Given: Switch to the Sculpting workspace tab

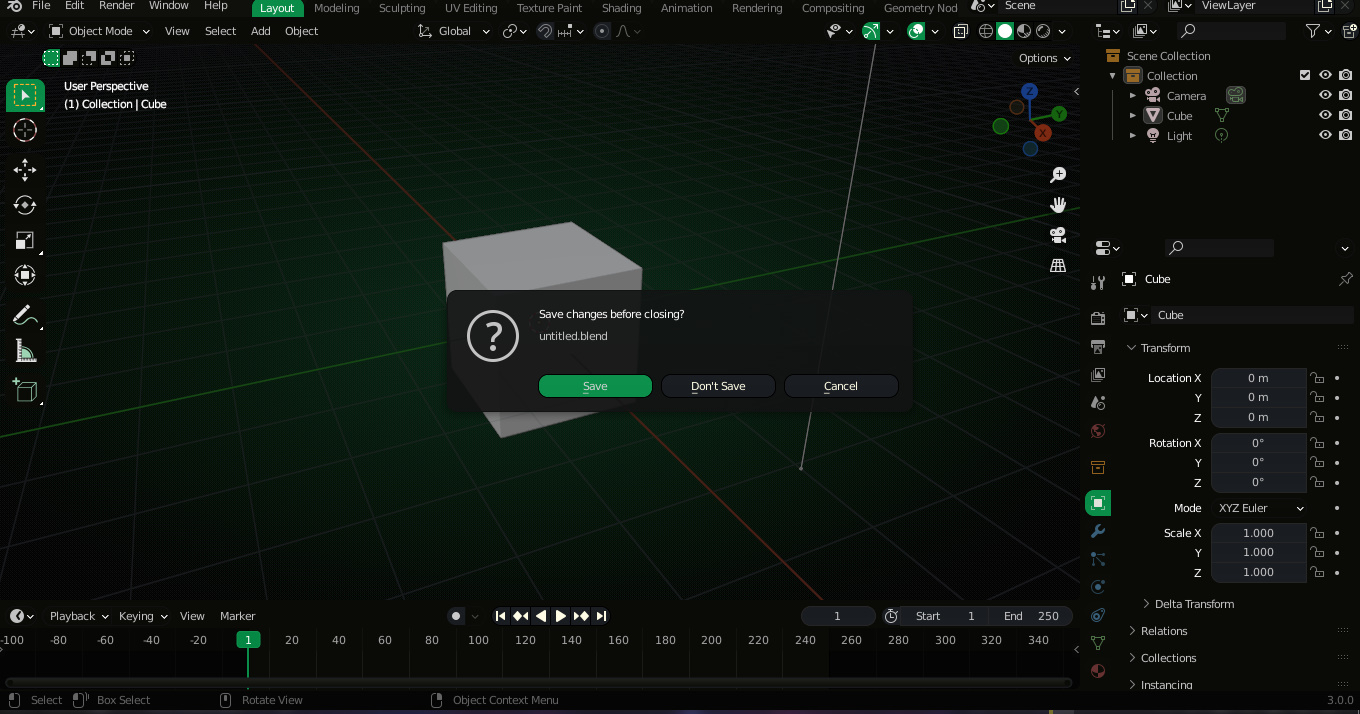Looking at the screenshot, I should (x=402, y=8).
